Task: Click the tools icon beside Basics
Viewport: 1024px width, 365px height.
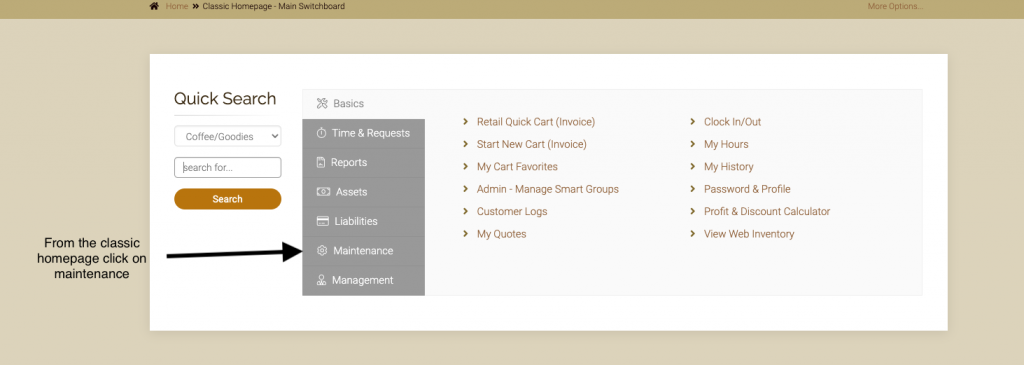Action: tap(321, 103)
